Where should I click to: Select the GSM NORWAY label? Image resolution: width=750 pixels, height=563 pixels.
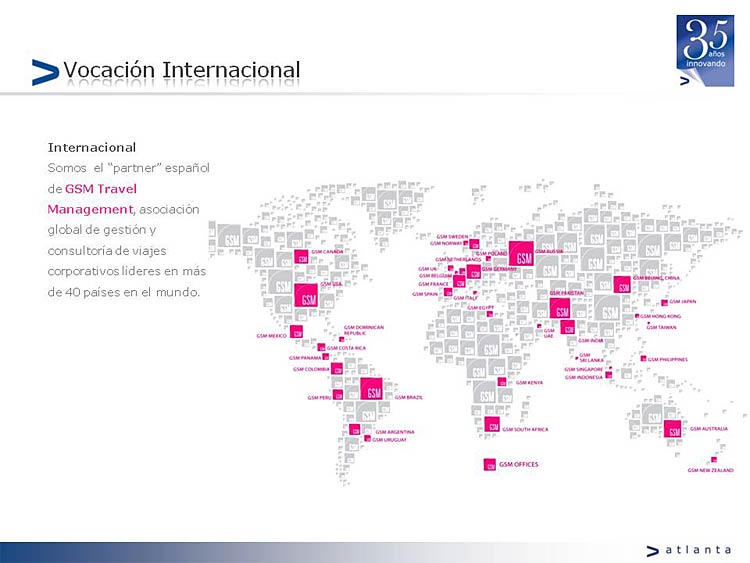[446, 243]
